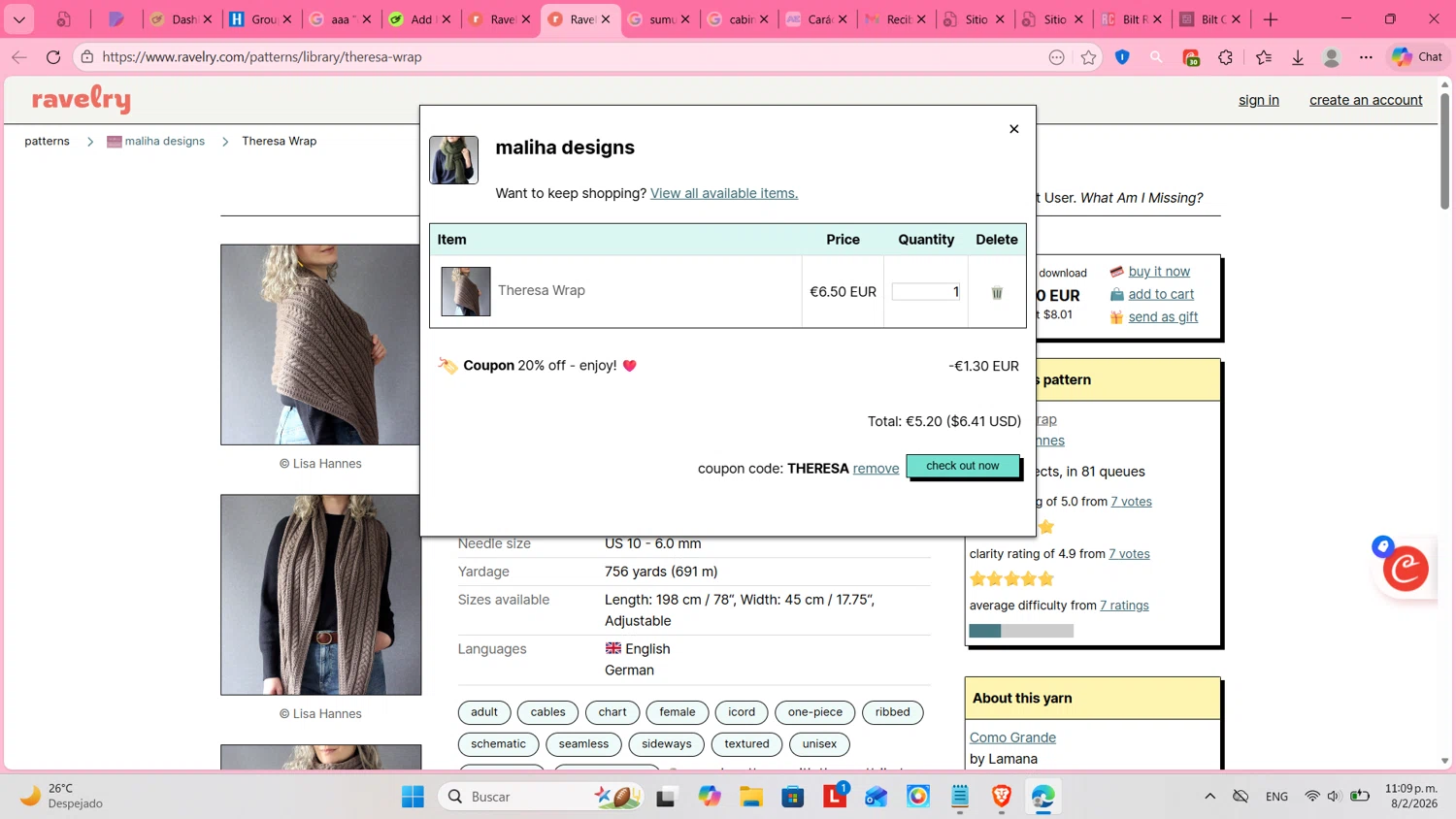The image size is (1456, 819).
Task: Open the browser profile icon
Action: [1332, 57]
